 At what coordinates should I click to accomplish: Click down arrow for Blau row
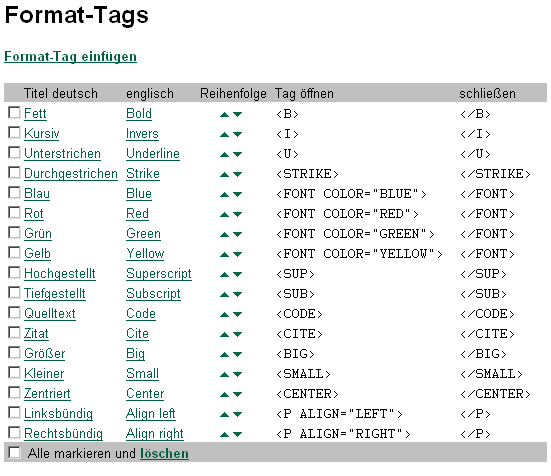tap(238, 195)
